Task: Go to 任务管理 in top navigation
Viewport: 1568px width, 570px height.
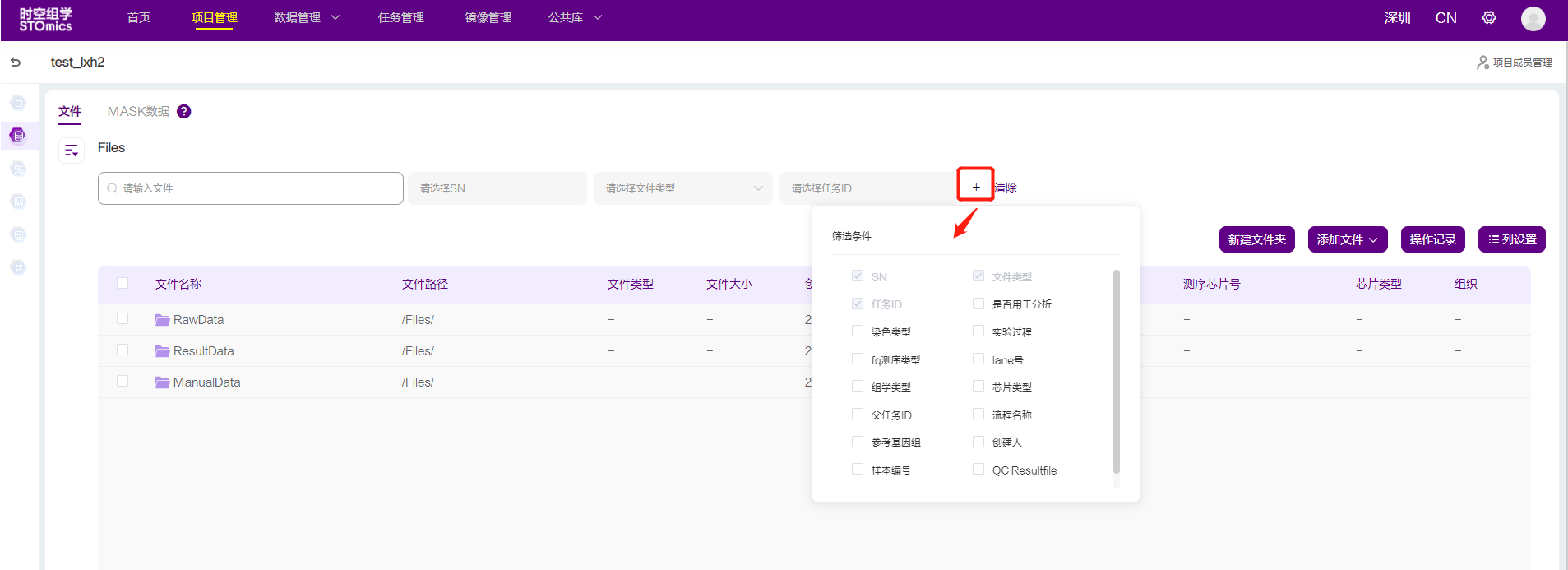Action: [x=400, y=18]
